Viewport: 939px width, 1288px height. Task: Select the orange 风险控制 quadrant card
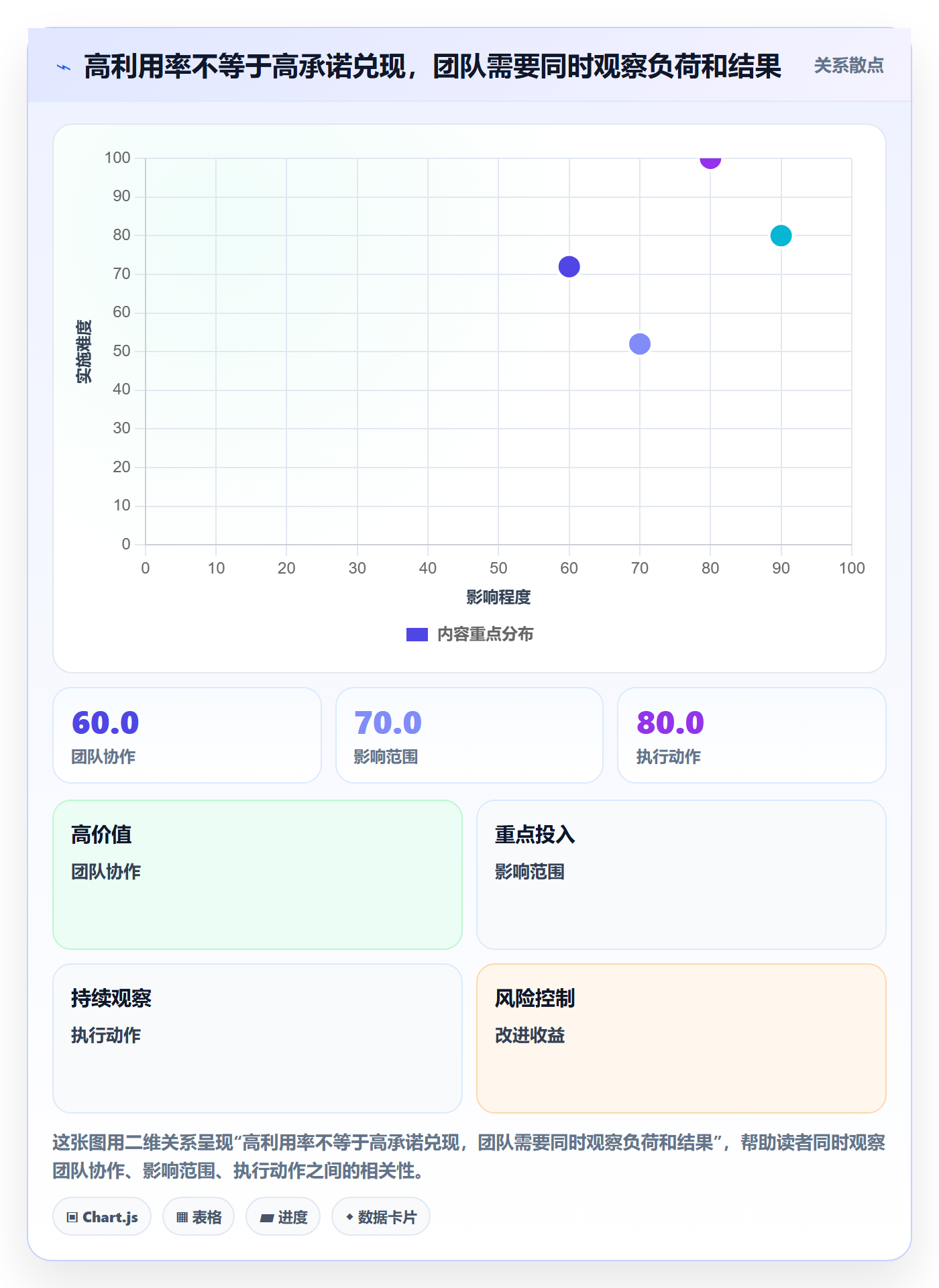tap(681, 1038)
